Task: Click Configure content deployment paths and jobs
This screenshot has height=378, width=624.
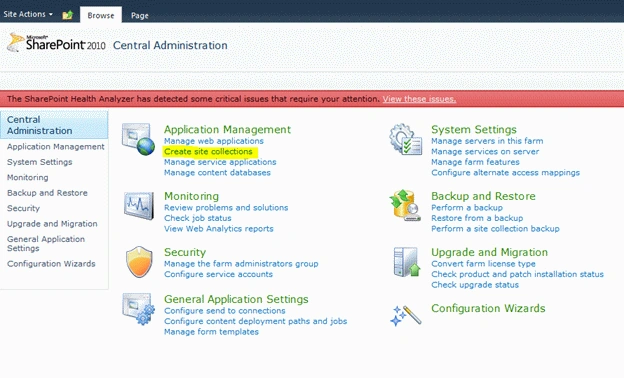Action: [255, 321]
